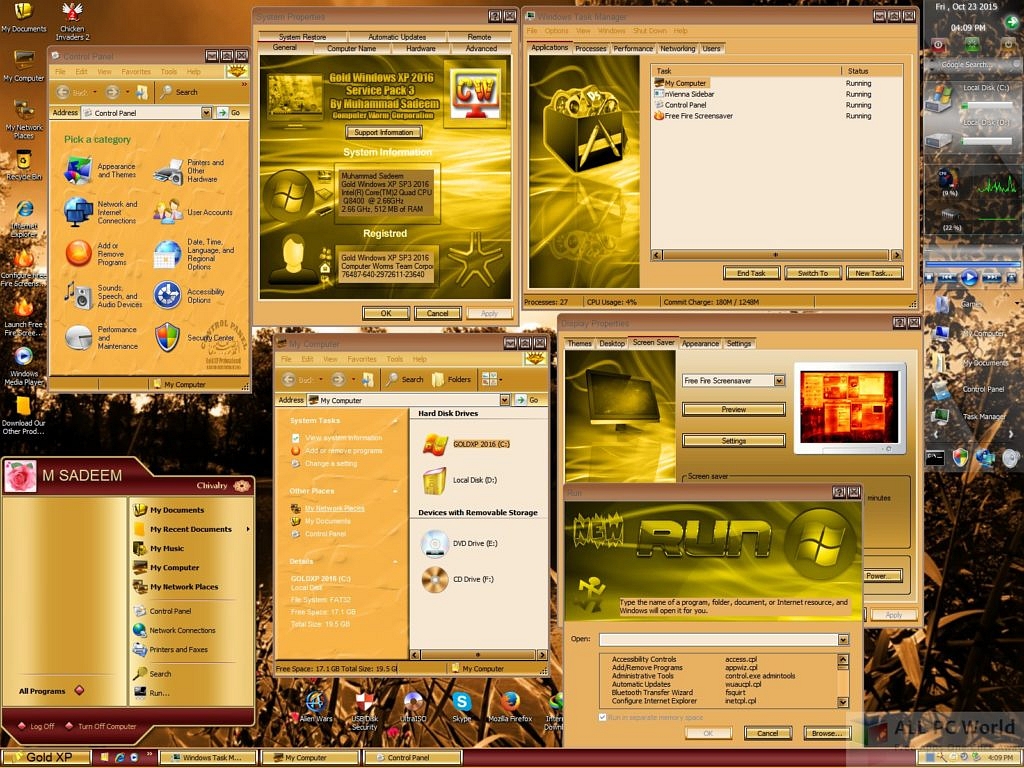Click the Task Manager horizontal scrollbar

pos(776,255)
